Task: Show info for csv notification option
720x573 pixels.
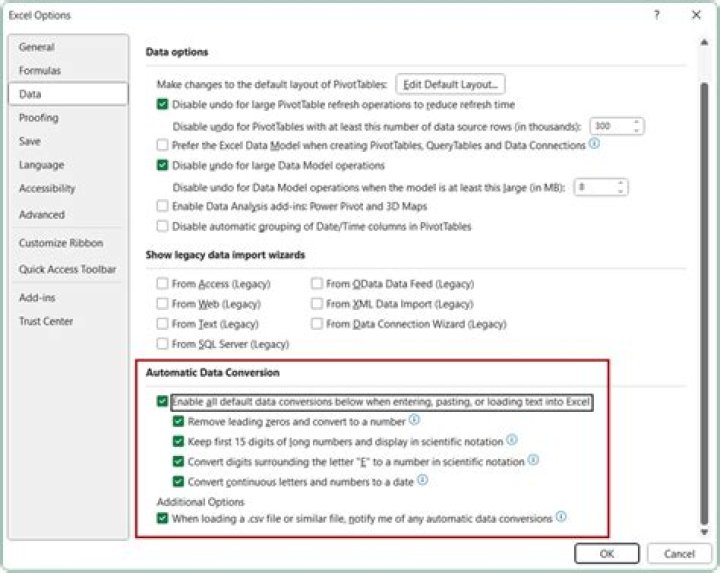Action: [561, 517]
